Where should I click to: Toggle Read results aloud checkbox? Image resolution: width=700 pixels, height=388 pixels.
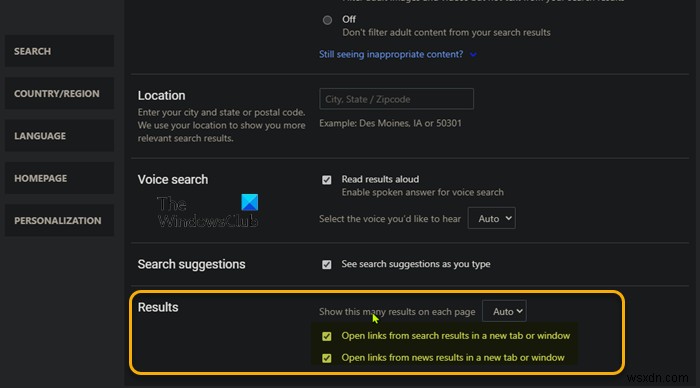(x=327, y=179)
